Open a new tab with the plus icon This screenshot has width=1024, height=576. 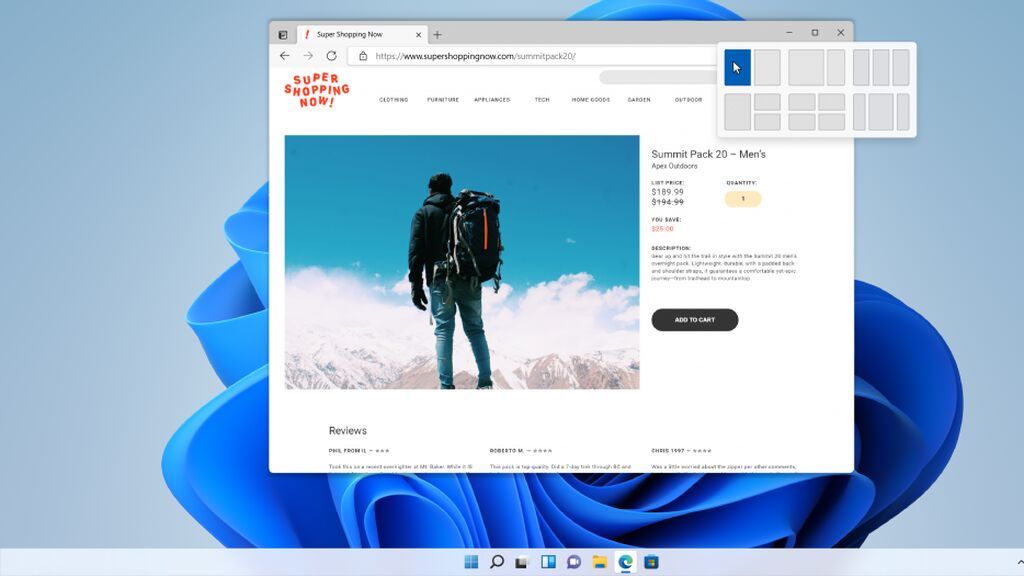(x=437, y=34)
